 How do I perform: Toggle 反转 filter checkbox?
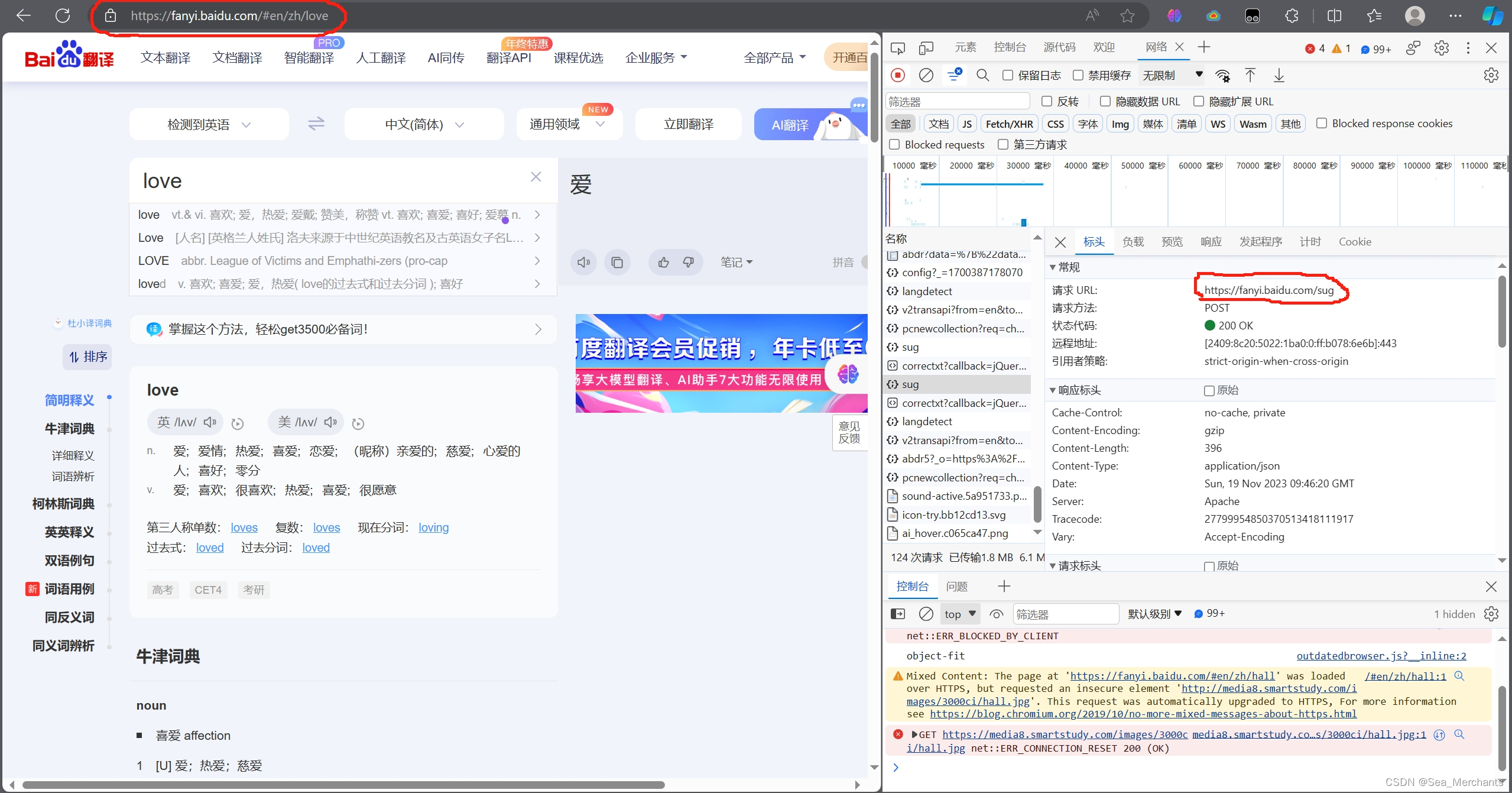[1047, 101]
